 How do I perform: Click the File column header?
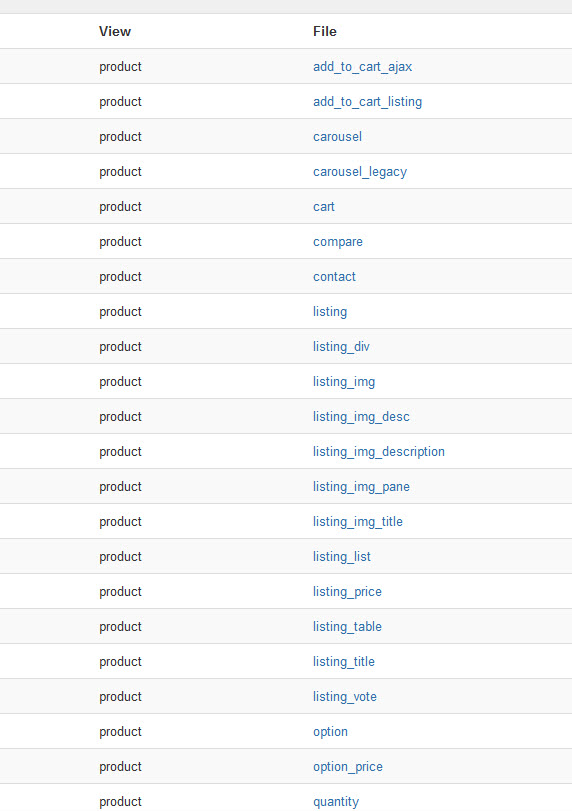click(x=325, y=32)
